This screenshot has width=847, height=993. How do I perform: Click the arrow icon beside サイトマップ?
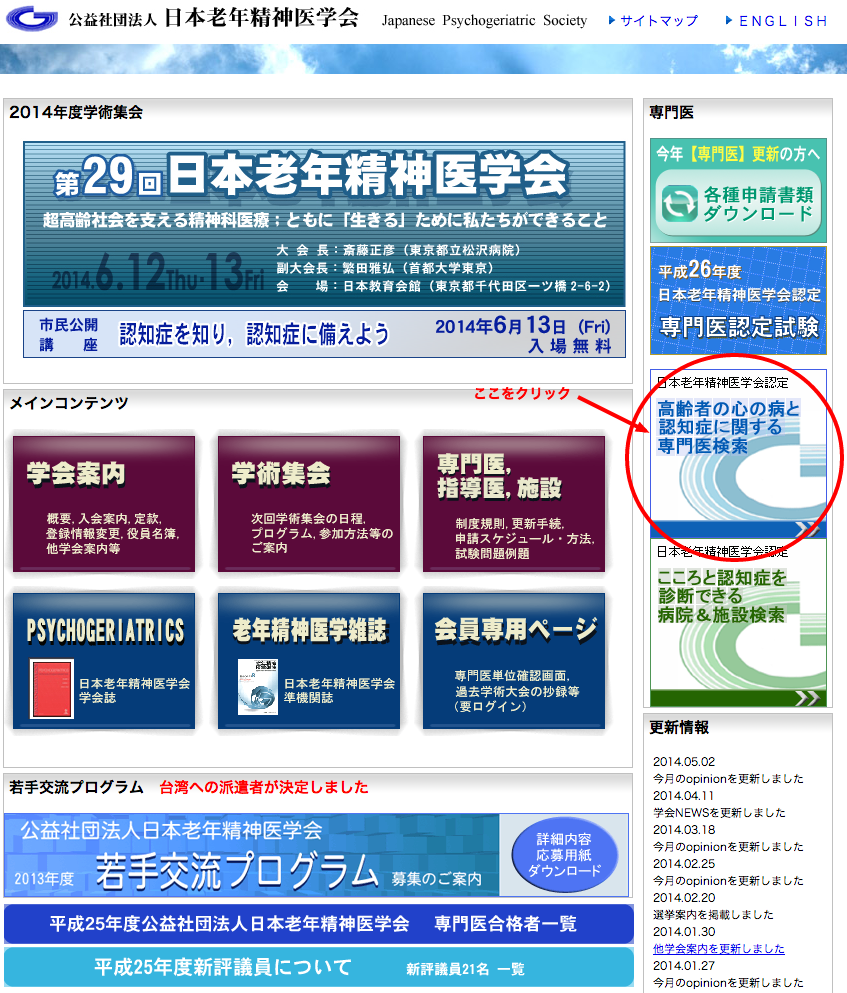tap(612, 20)
